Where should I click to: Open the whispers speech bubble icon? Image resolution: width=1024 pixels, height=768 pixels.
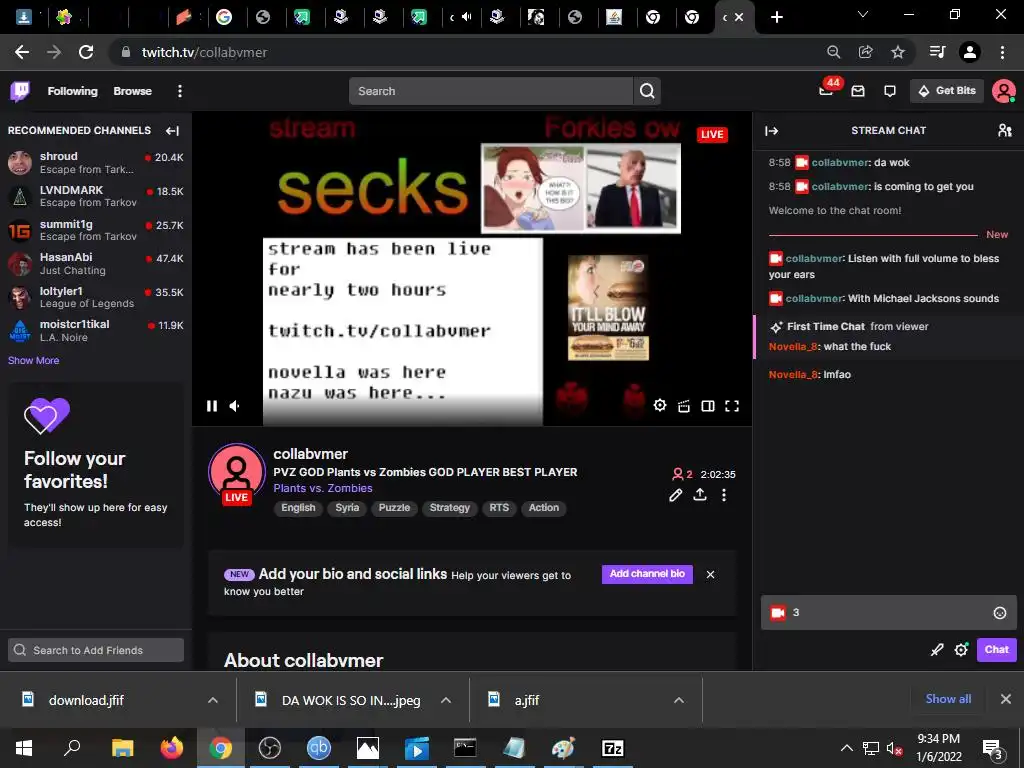(889, 91)
